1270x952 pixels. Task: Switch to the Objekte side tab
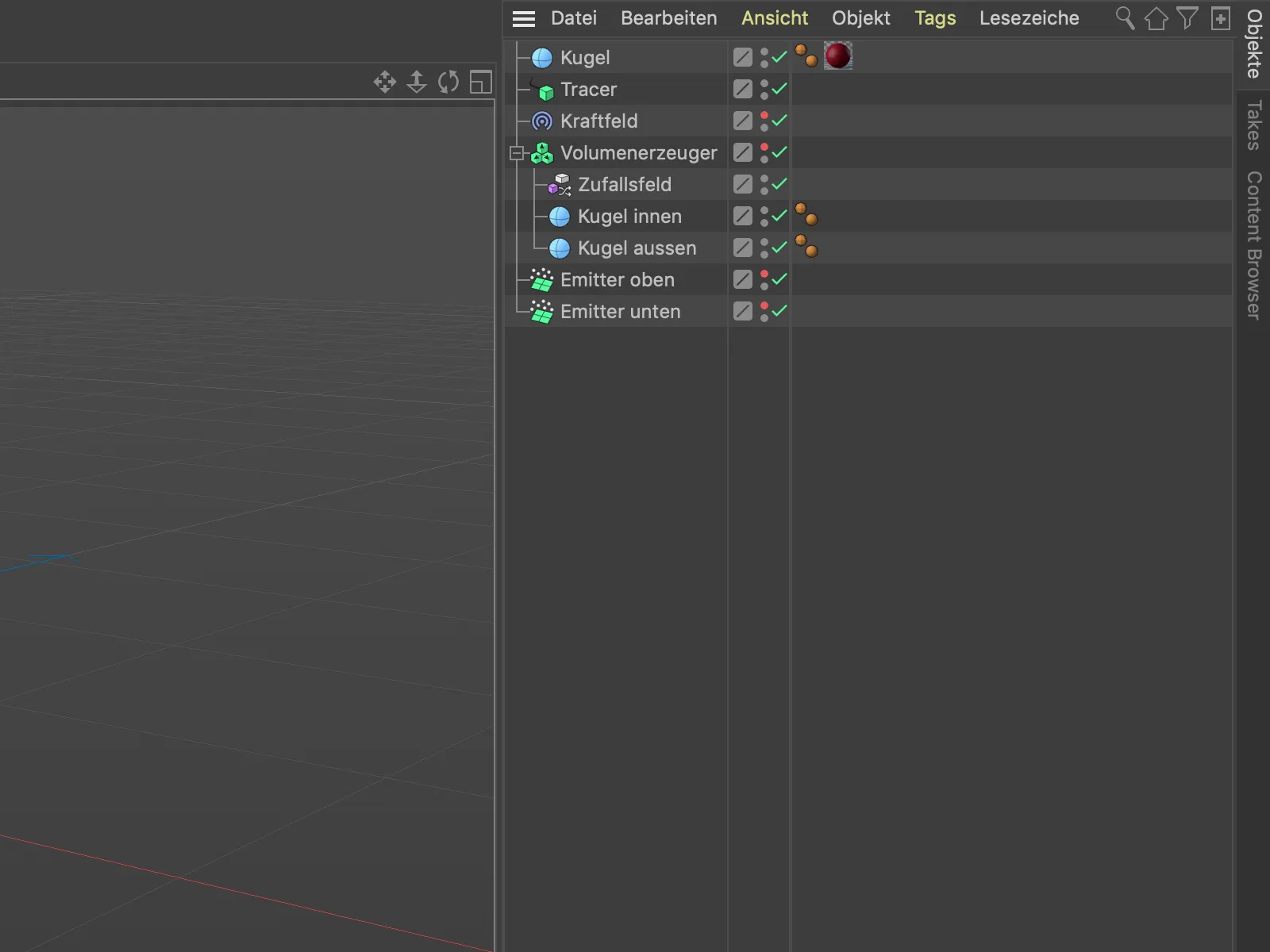[x=1254, y=44]
